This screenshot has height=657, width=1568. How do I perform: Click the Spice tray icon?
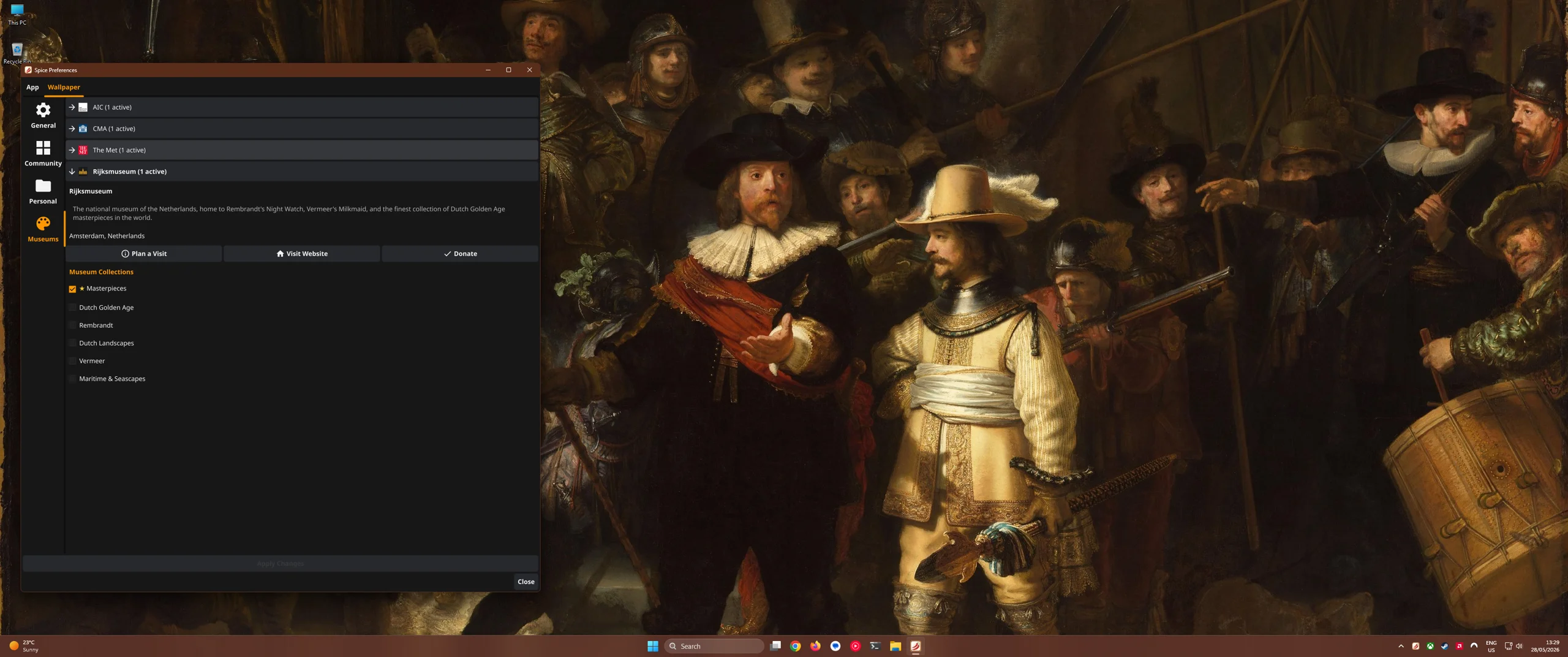coord(1415,646)
